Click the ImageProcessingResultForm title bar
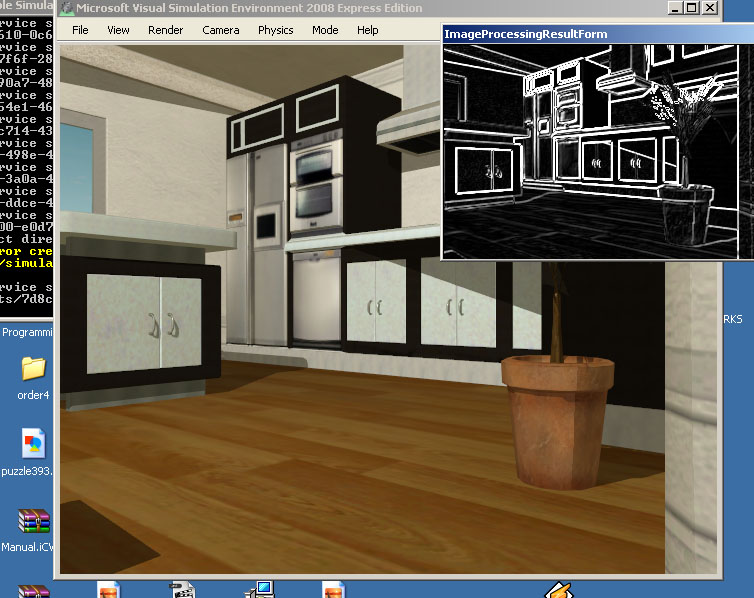Viewport: 754px width, 598px height. click(598, 34)
